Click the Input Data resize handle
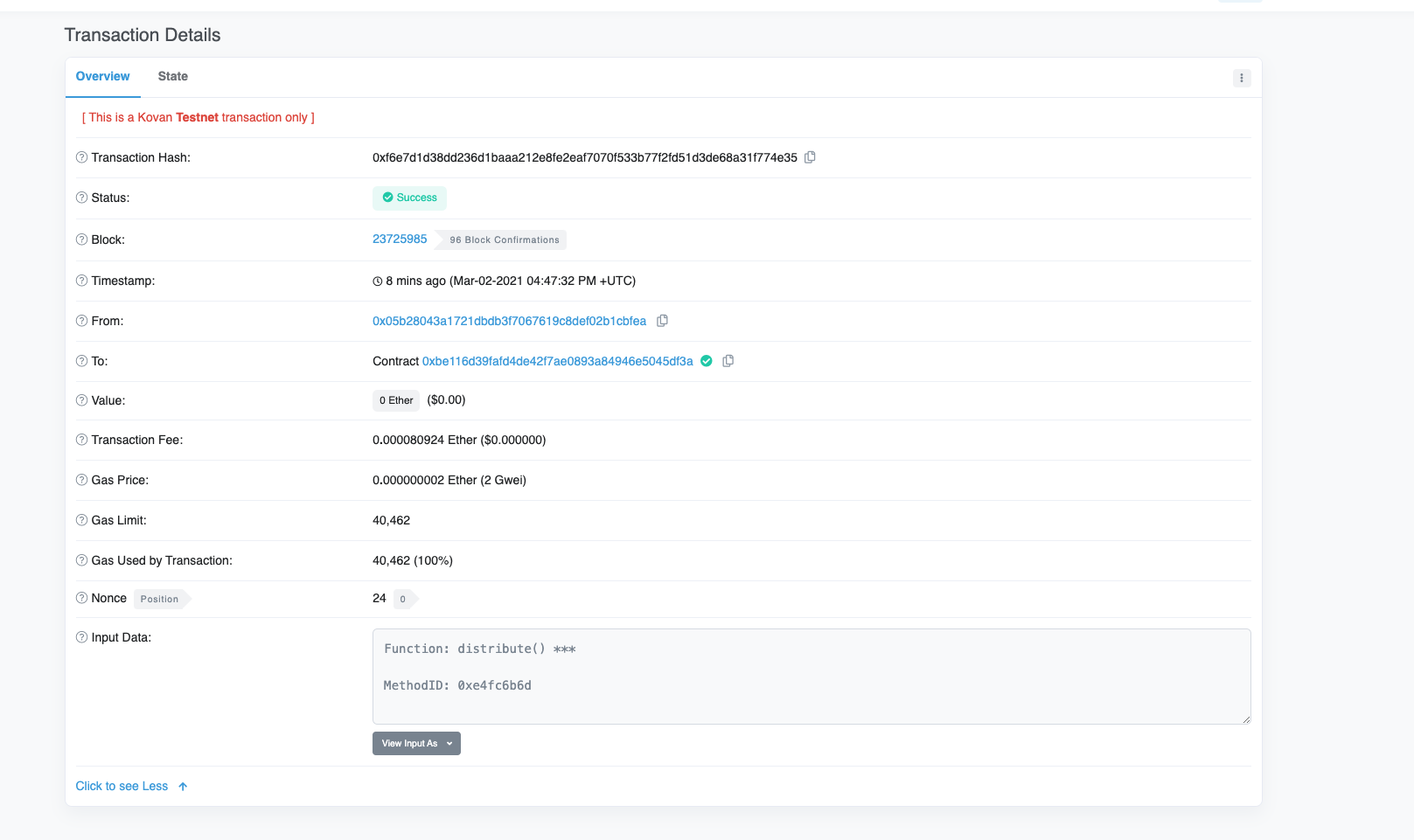Viewport: 1414px width, 840px height. click(1246, 719)
